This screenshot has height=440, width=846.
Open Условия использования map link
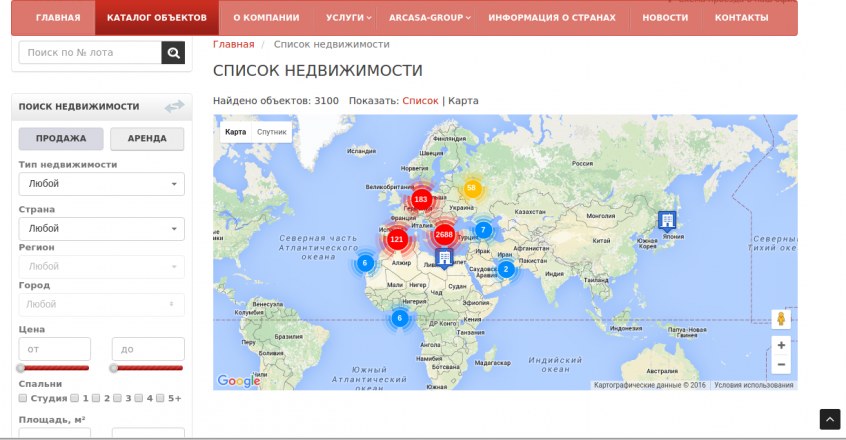pyautogui.click(x=754, y=386)
